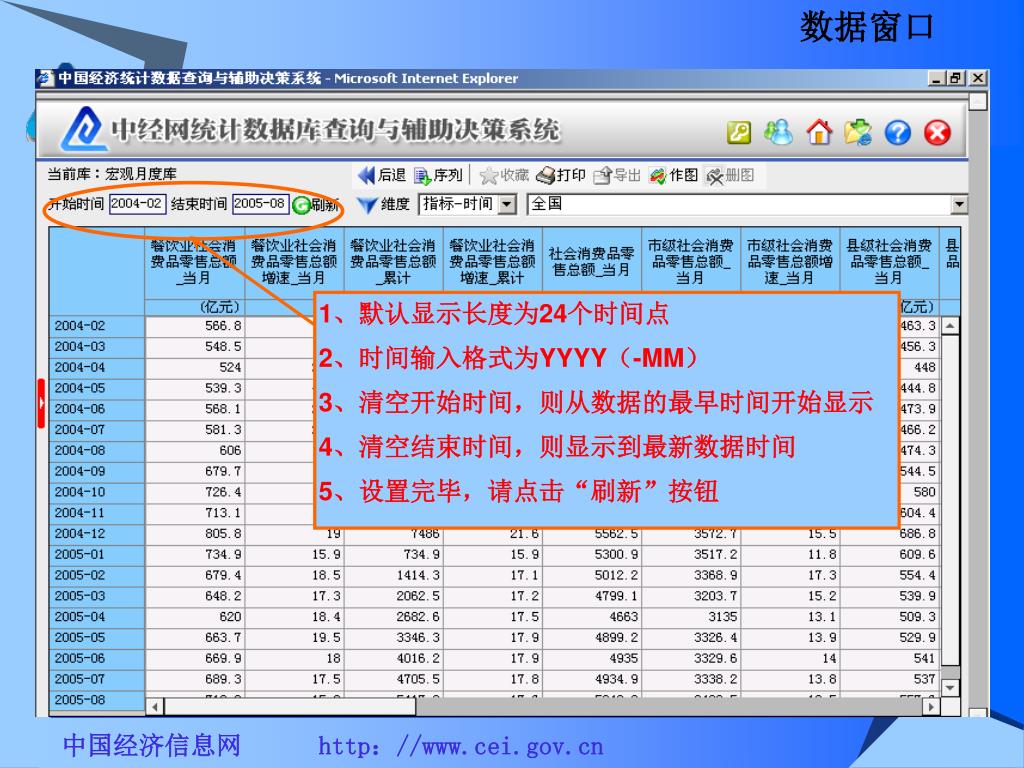Image resolution: width=1024 pixels, height=768 pixels.
Task: Click the end time field 2005-08
Action: (260, 204)
